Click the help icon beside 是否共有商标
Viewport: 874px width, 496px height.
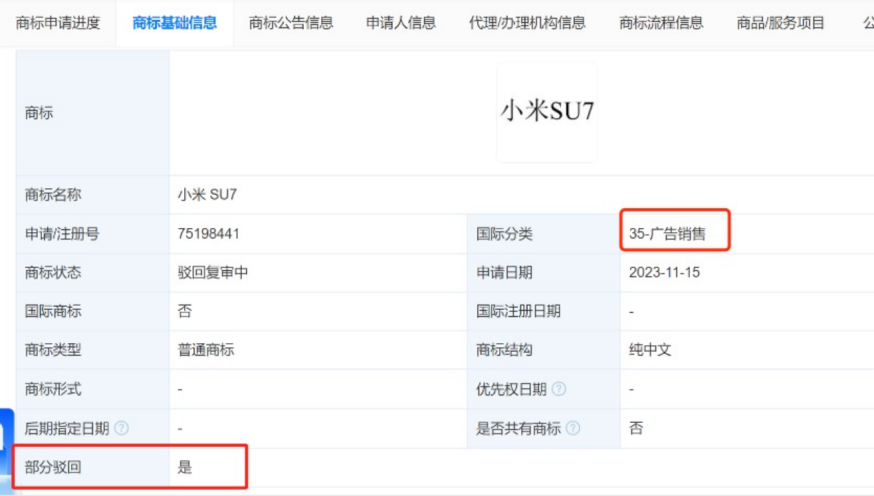click(x=572, y=428)
